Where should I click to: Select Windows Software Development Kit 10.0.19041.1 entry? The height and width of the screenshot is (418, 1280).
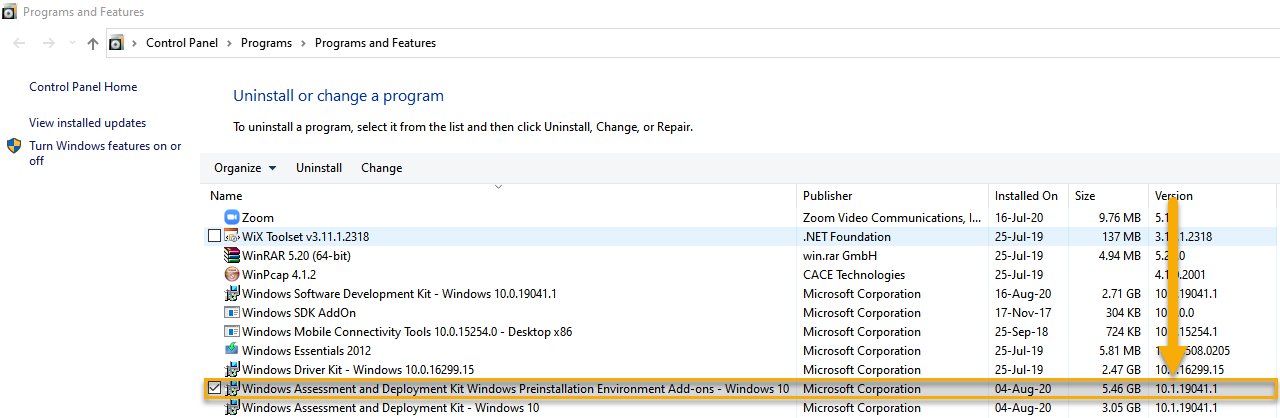tap(399, 294)
